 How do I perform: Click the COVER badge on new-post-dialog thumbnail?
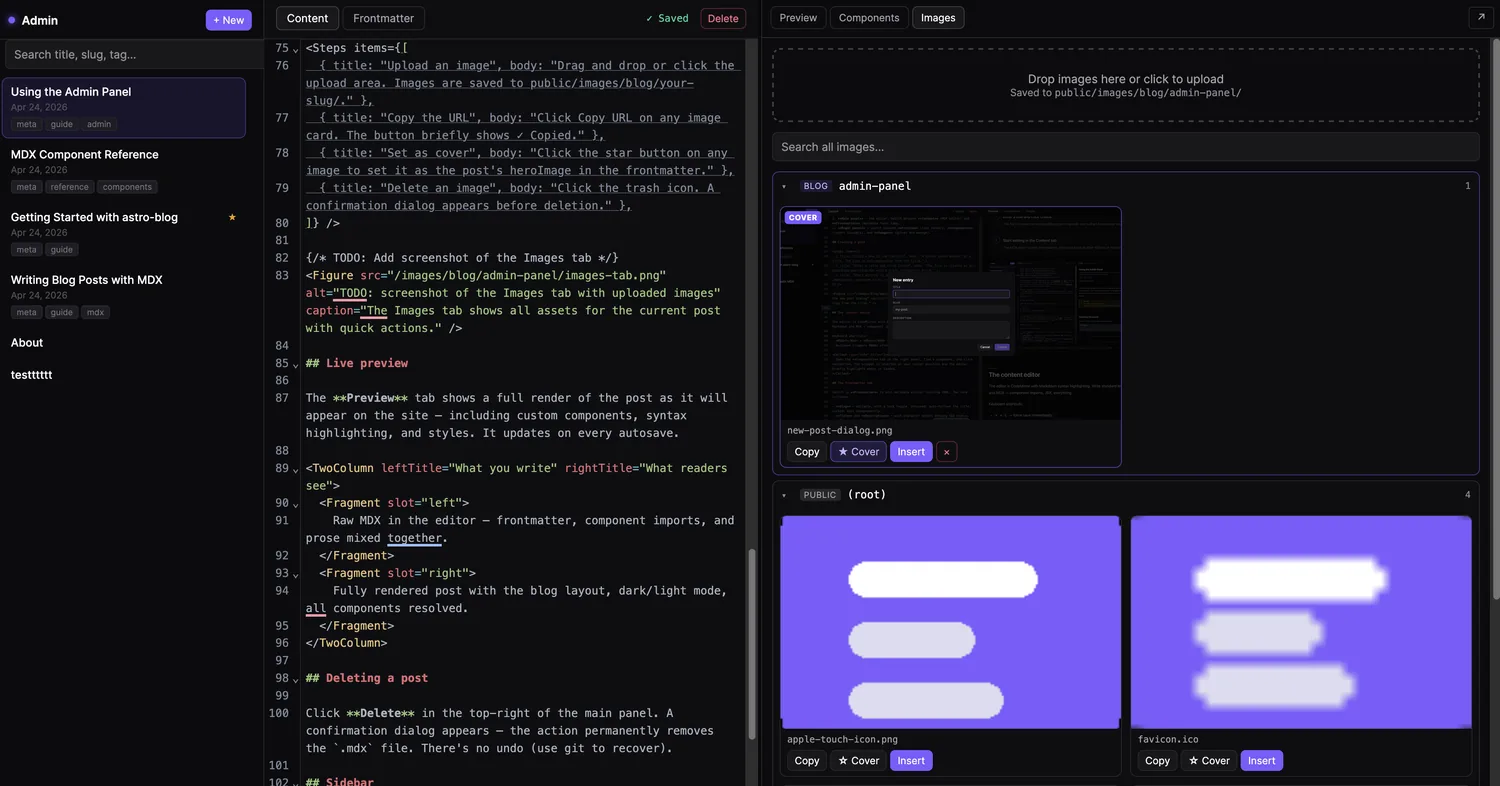point(803,218)
